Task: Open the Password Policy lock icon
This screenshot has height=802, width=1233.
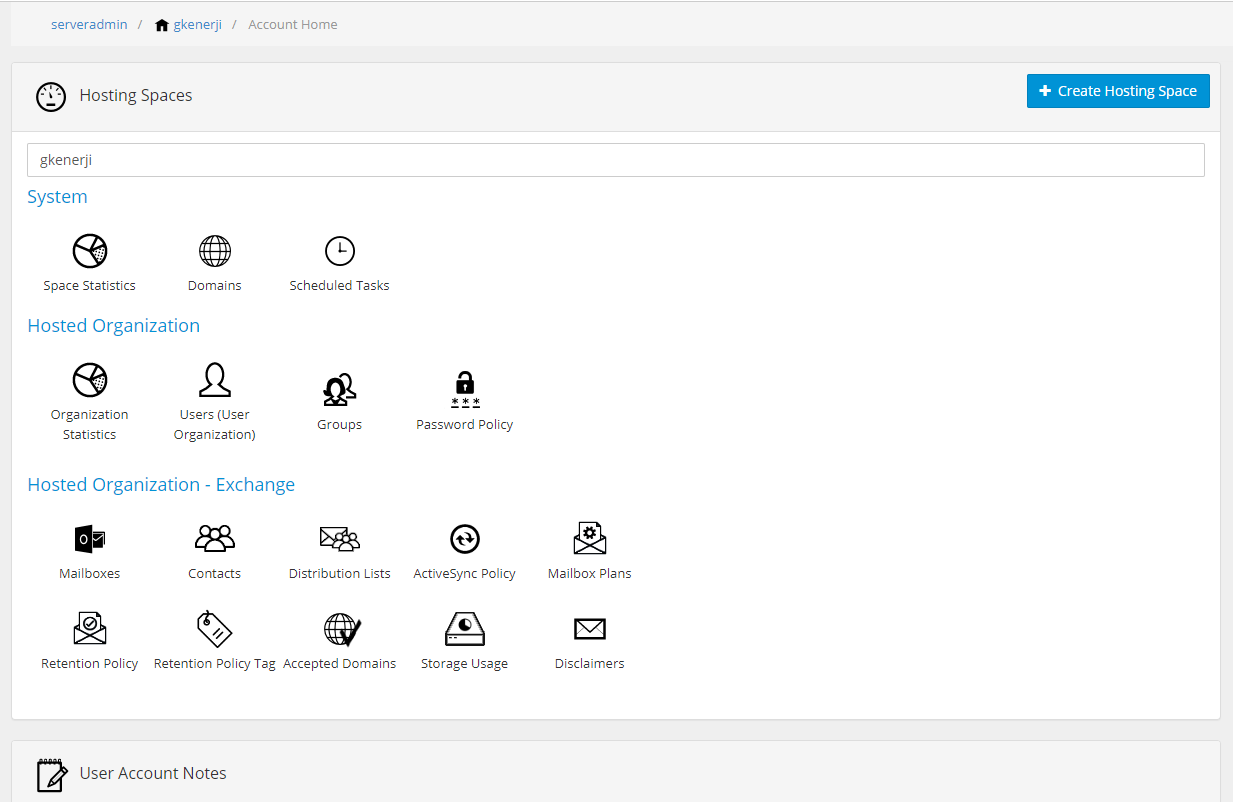Action: click(465, 390)
